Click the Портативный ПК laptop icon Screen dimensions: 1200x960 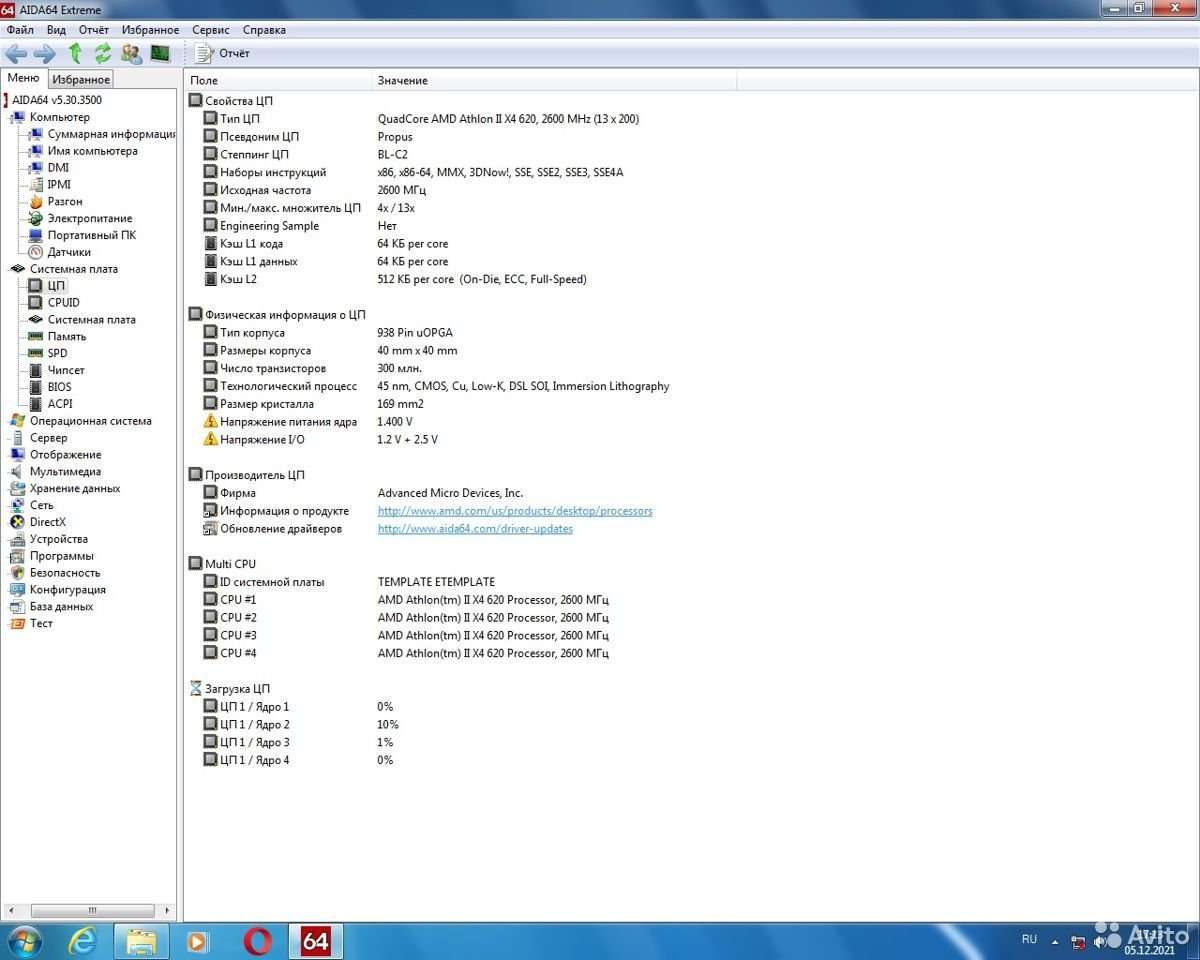(36, 235)
